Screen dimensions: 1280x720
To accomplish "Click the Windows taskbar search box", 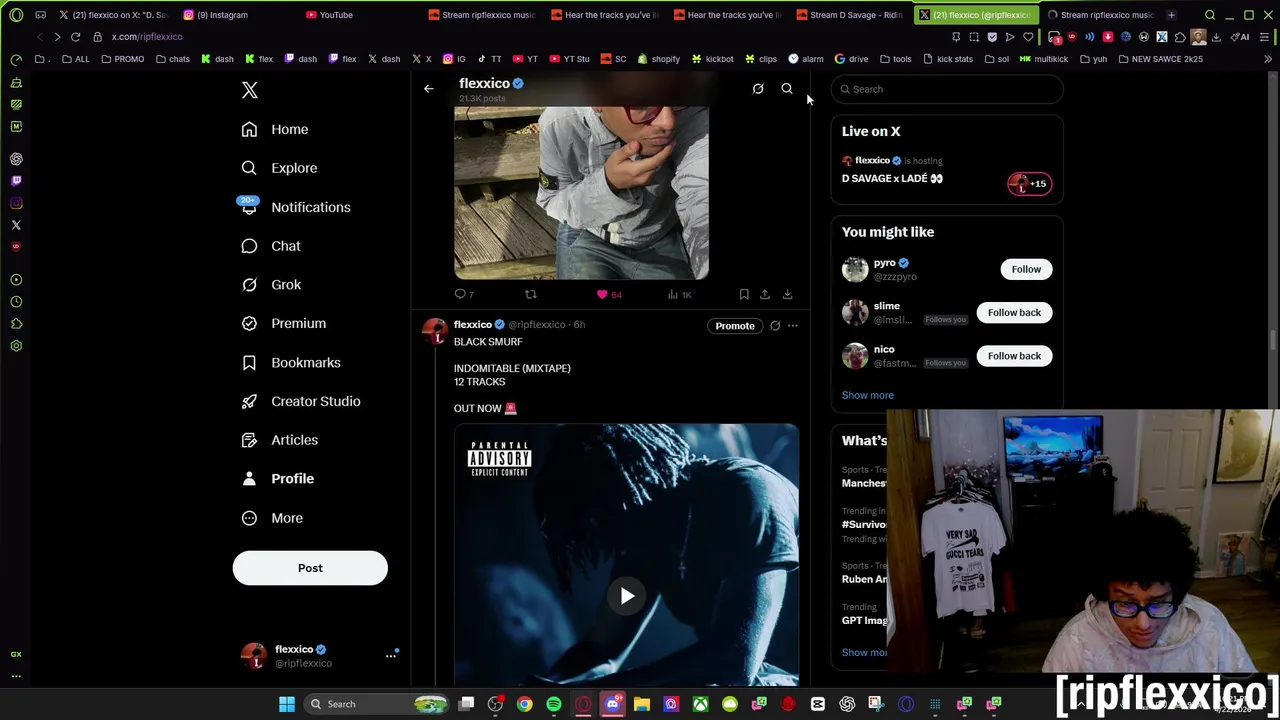I will pos(378,704).
